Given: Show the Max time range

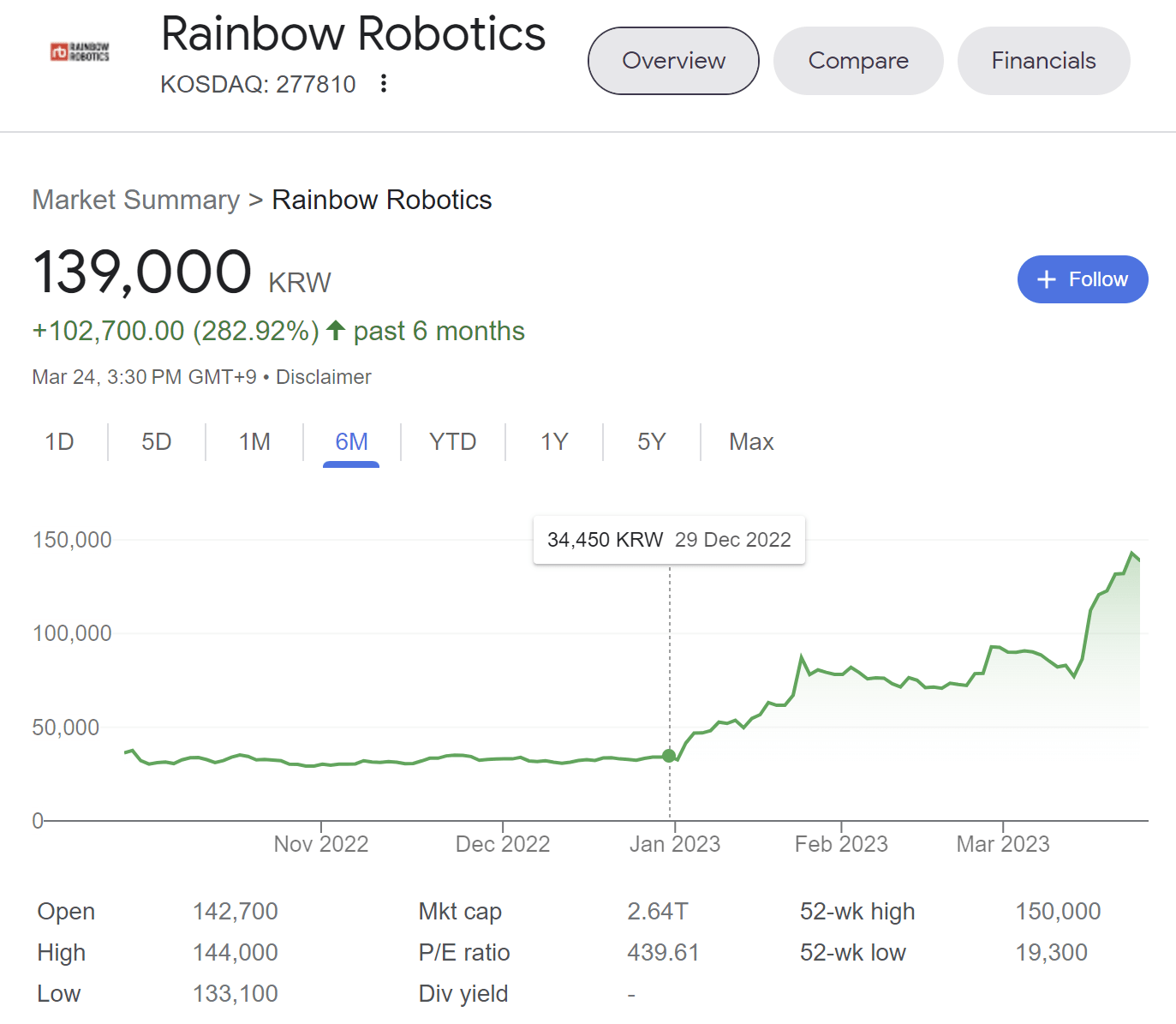Looking at the screenshot, I should pos(751,442).
